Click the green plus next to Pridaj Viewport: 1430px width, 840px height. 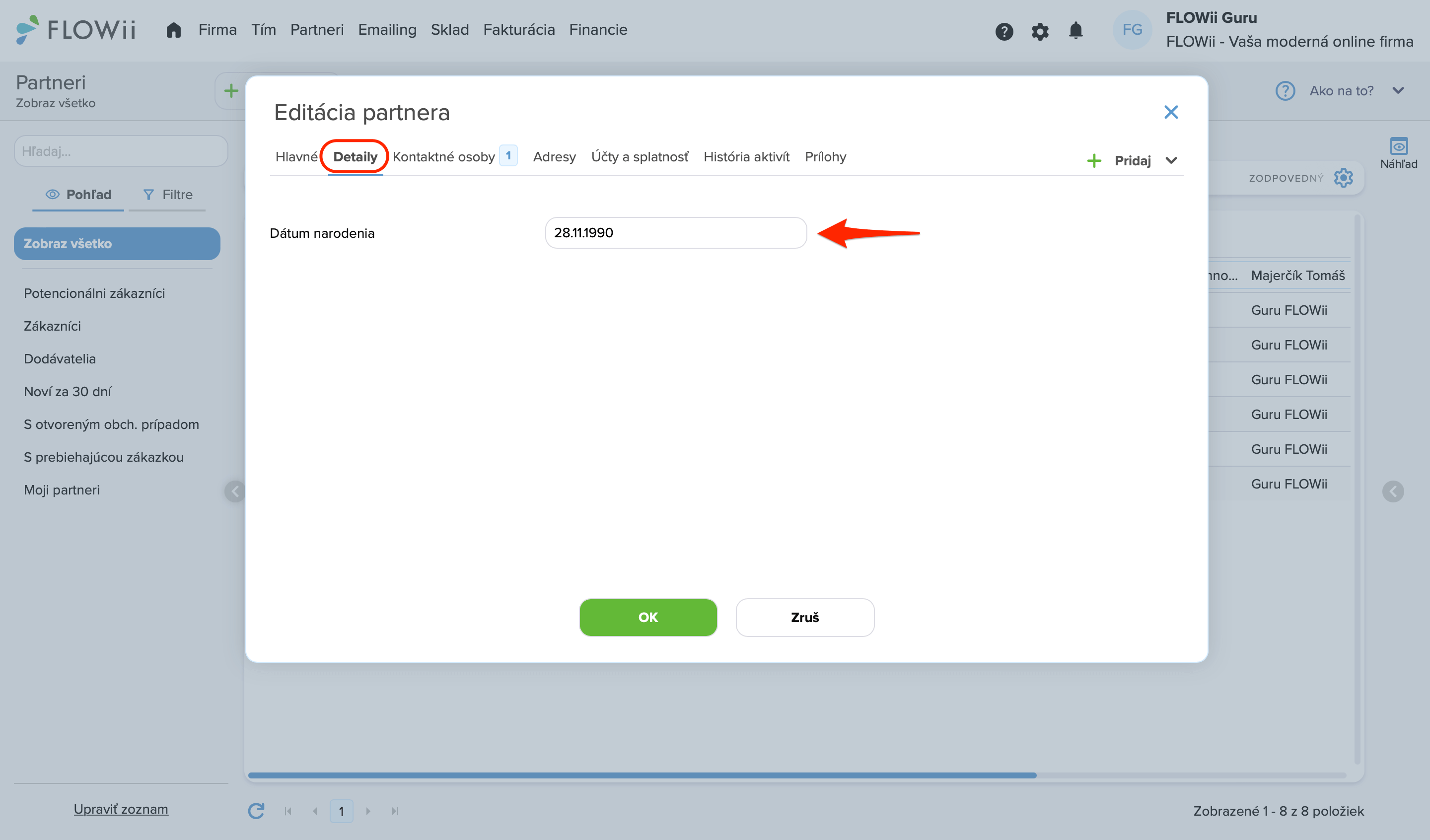tap(1093, 161)
